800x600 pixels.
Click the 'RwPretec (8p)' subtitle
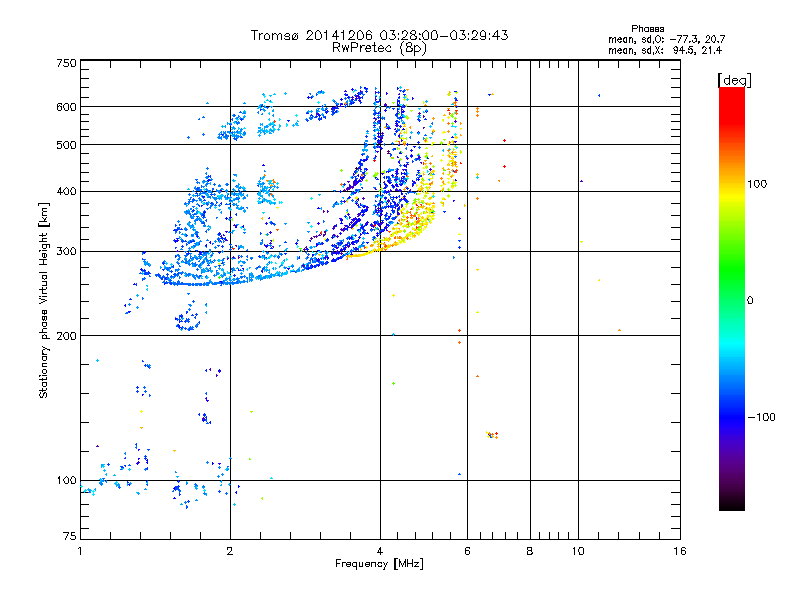379,48
